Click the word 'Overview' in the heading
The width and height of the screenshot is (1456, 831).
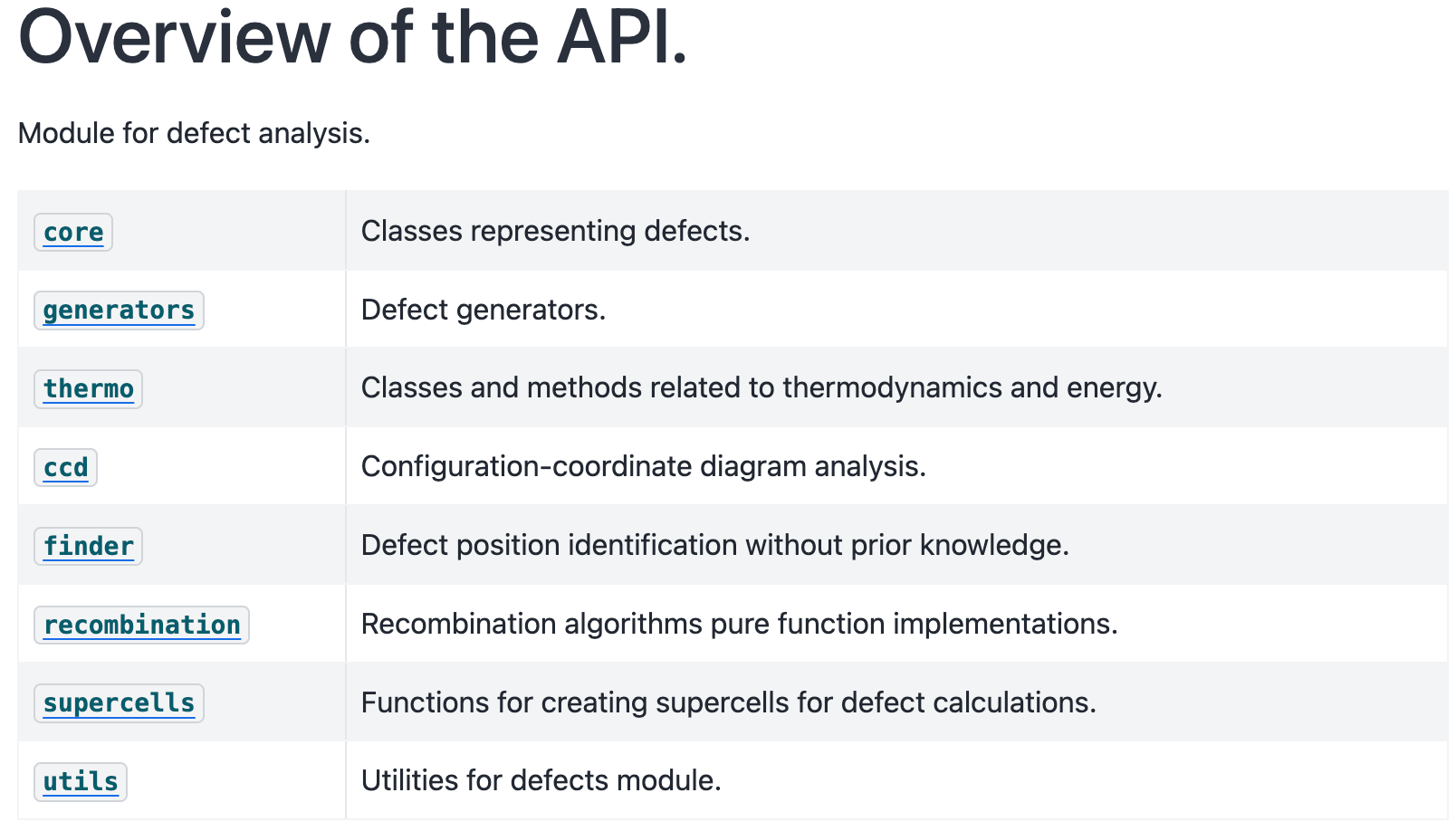175,38
